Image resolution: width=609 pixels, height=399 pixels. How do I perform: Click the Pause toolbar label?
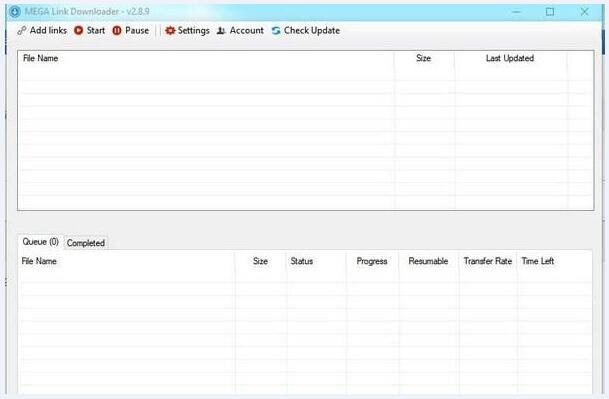tap(137, 30)
